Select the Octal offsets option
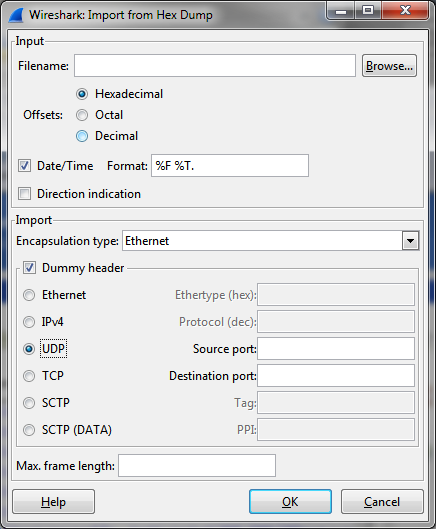Viewport: 436px width, 529px height. click(82, 115)
